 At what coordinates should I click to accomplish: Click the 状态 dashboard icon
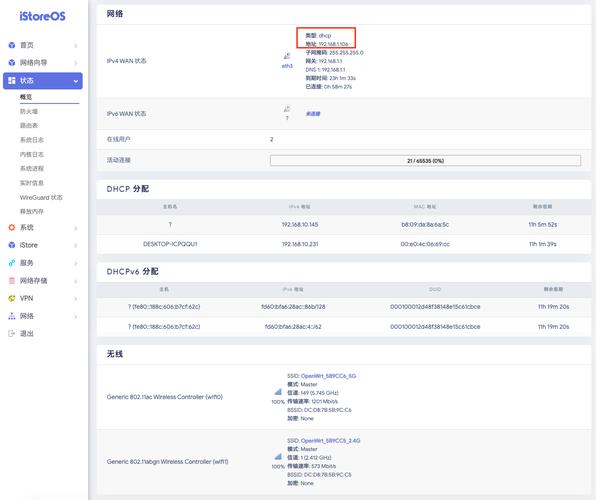[12, 81]
